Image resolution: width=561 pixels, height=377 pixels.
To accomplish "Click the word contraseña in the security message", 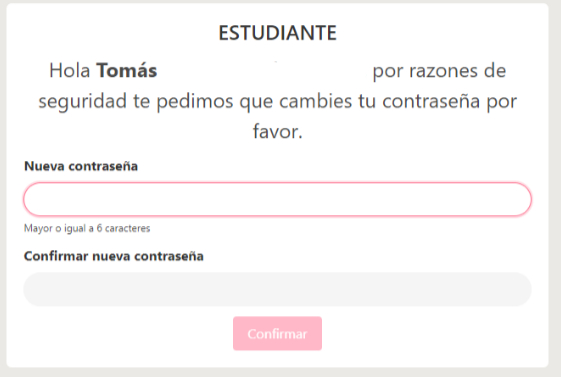I will pyautogui.click(x=431, y=101).
